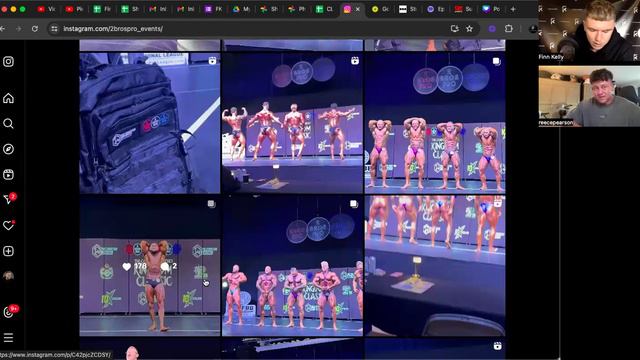The image size is (640, 360).
Task: Click the Create new post plus icon
Action: [8, 251]
